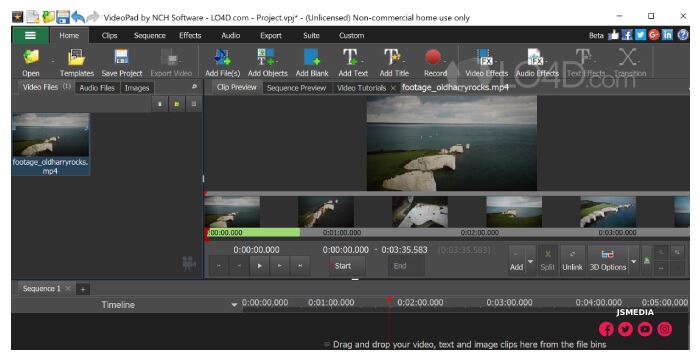The width and height of the screenshot is (700, 360).
Task: Expand the Add button dropdown arrow
Action: tap(530, 261)
